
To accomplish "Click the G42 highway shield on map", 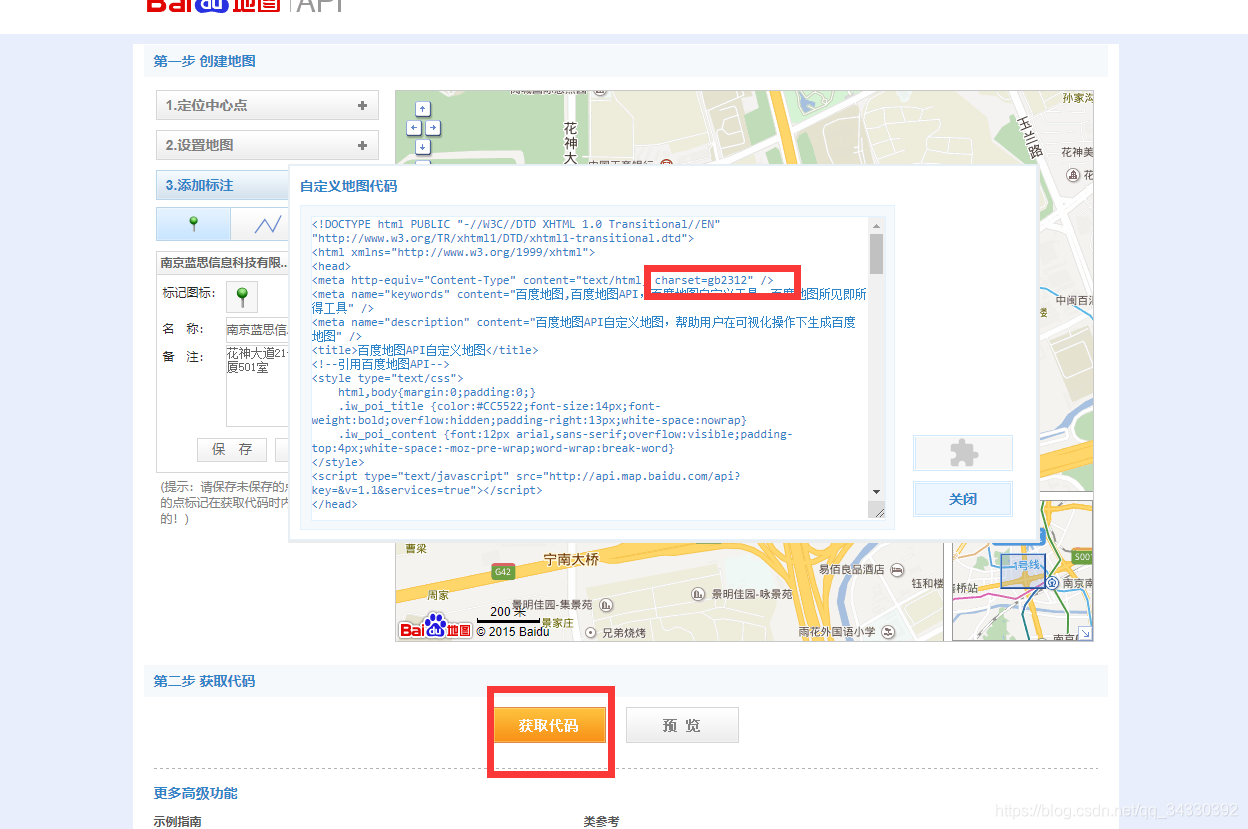I will [503, 572].
